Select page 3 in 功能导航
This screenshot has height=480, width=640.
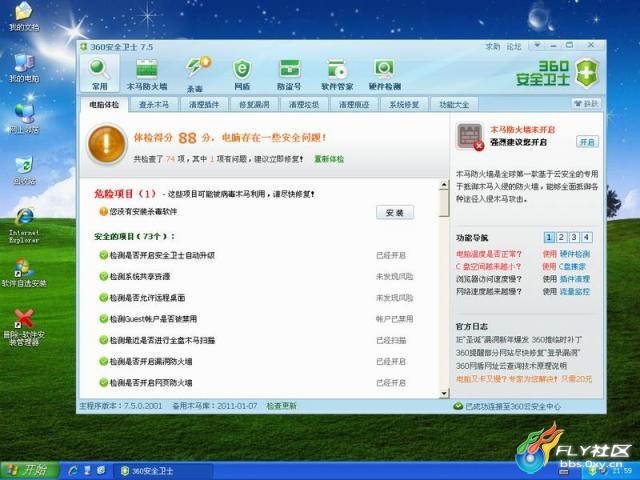[574, 237]
